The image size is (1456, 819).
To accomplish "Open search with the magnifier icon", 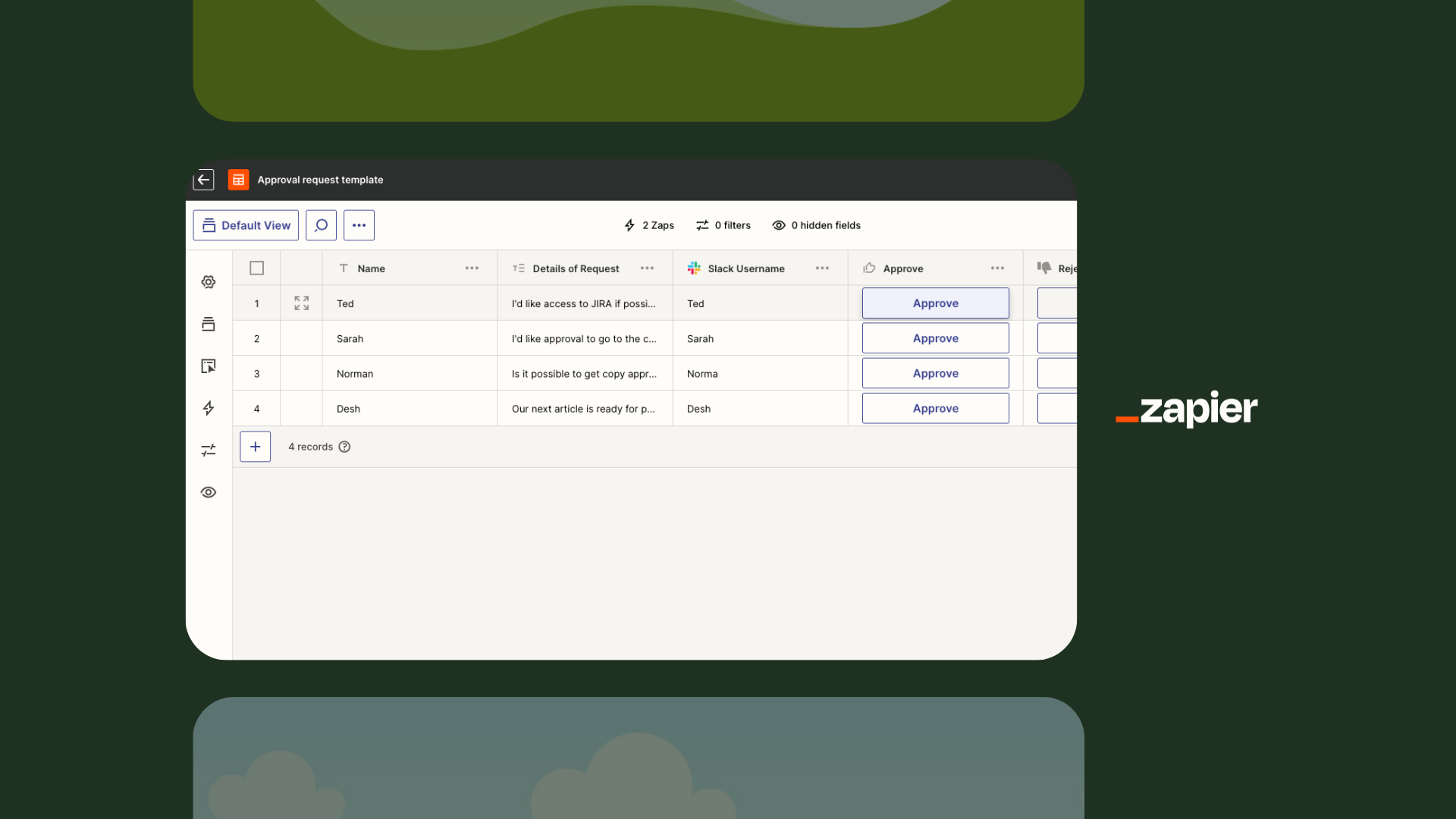I will click(x=320, y=224).
